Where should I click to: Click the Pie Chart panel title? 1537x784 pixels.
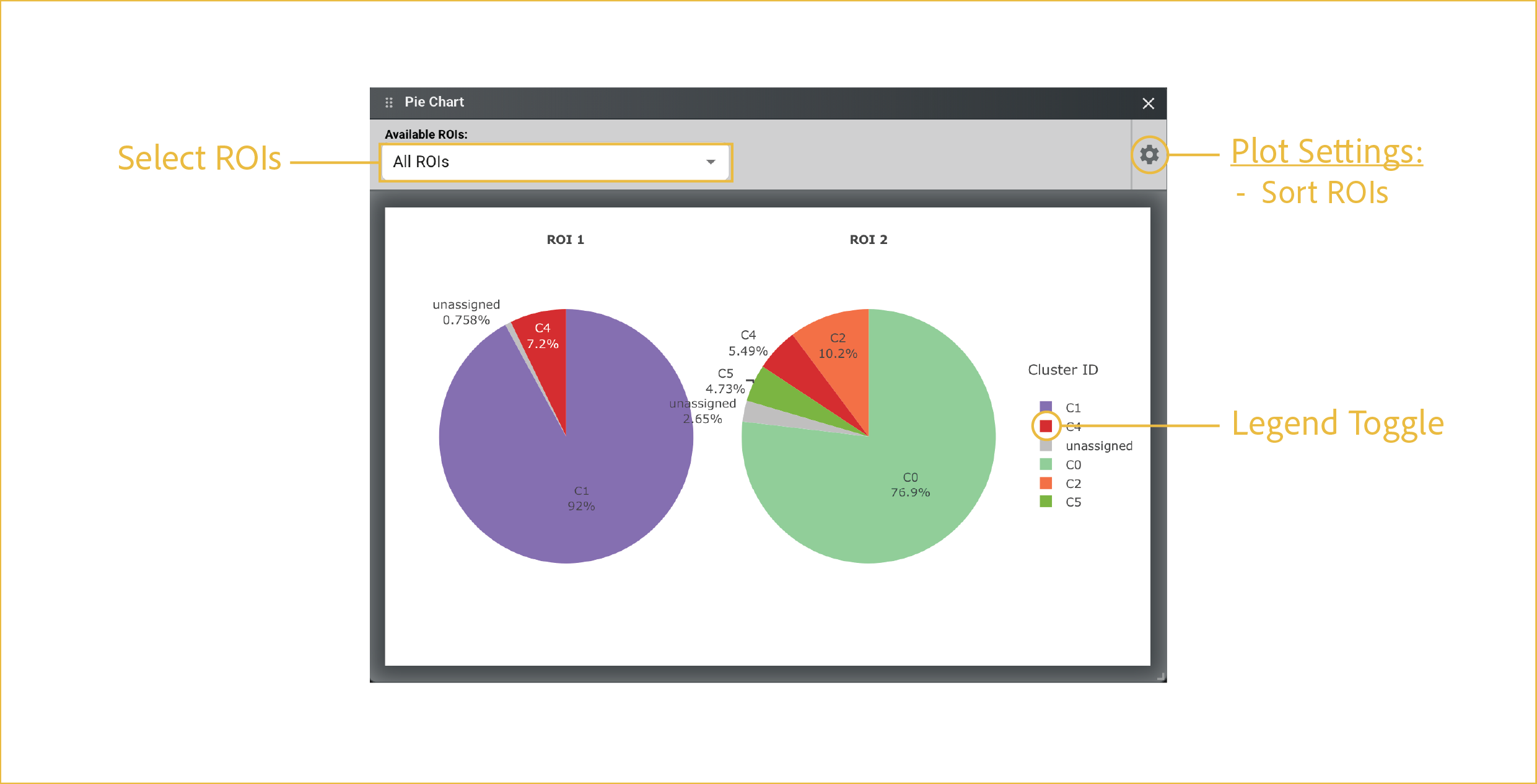(434, 102)
